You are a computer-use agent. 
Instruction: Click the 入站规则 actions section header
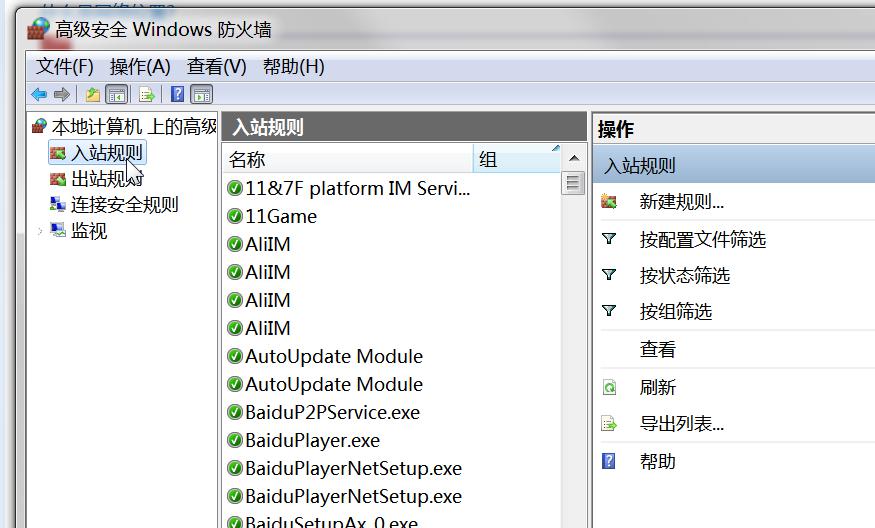tap(734, 165)
